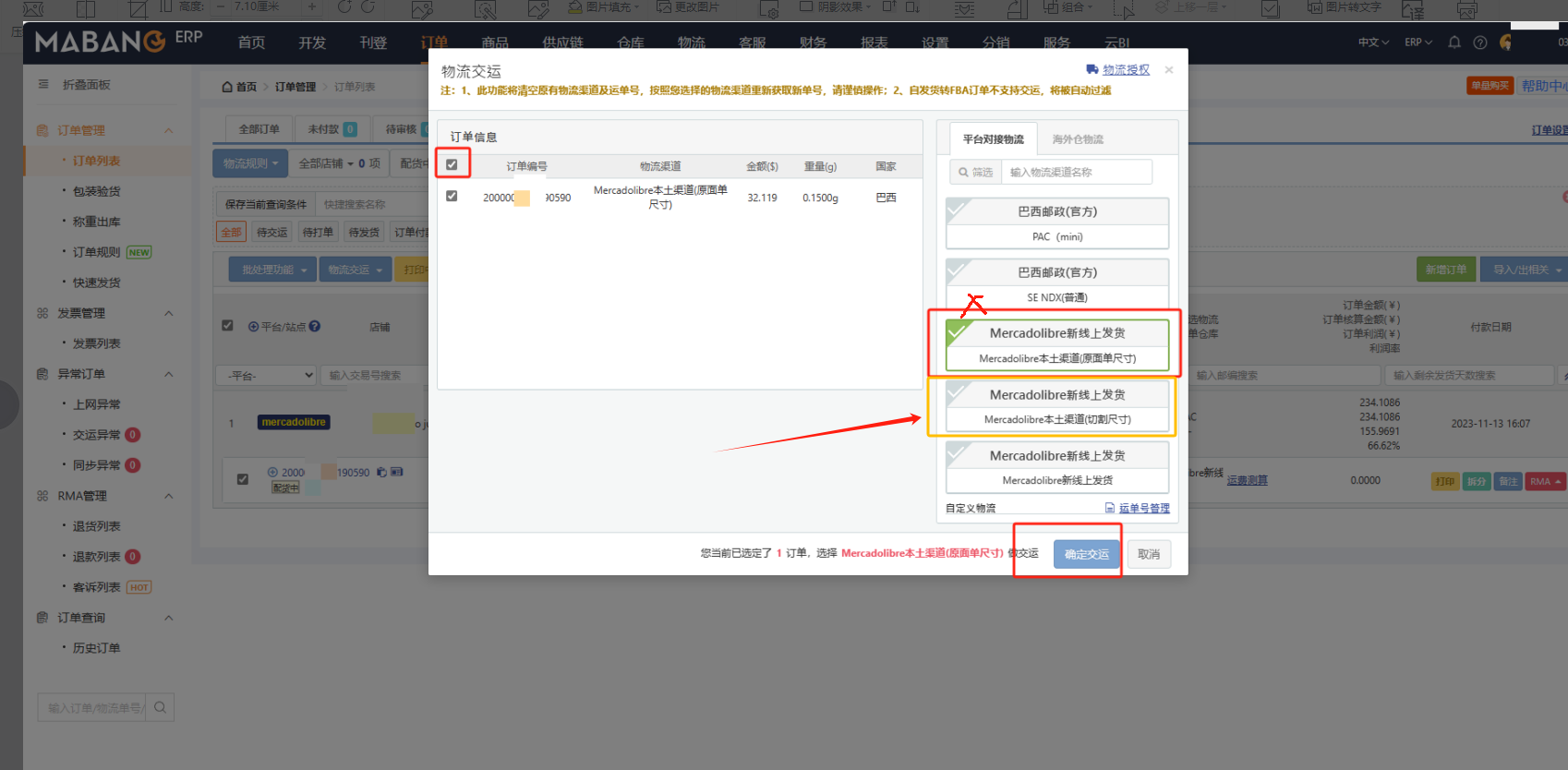Collapse the 订单管理 sidebar group chevron

pos(169,130)
